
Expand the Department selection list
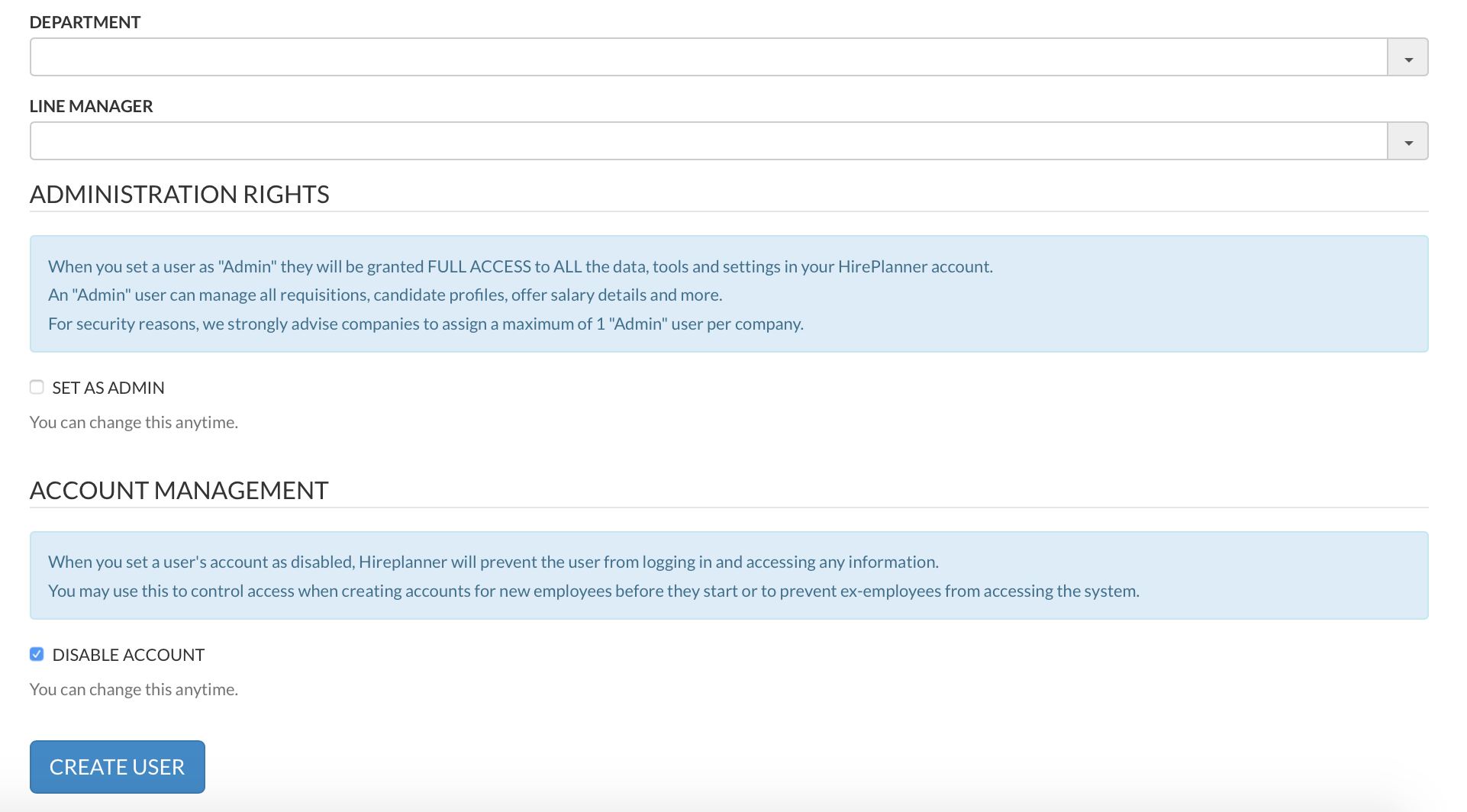tap(1407, 56)
